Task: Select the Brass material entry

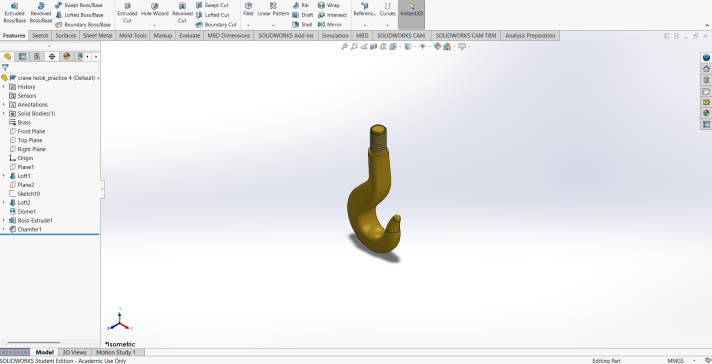Action: (20, 123)
